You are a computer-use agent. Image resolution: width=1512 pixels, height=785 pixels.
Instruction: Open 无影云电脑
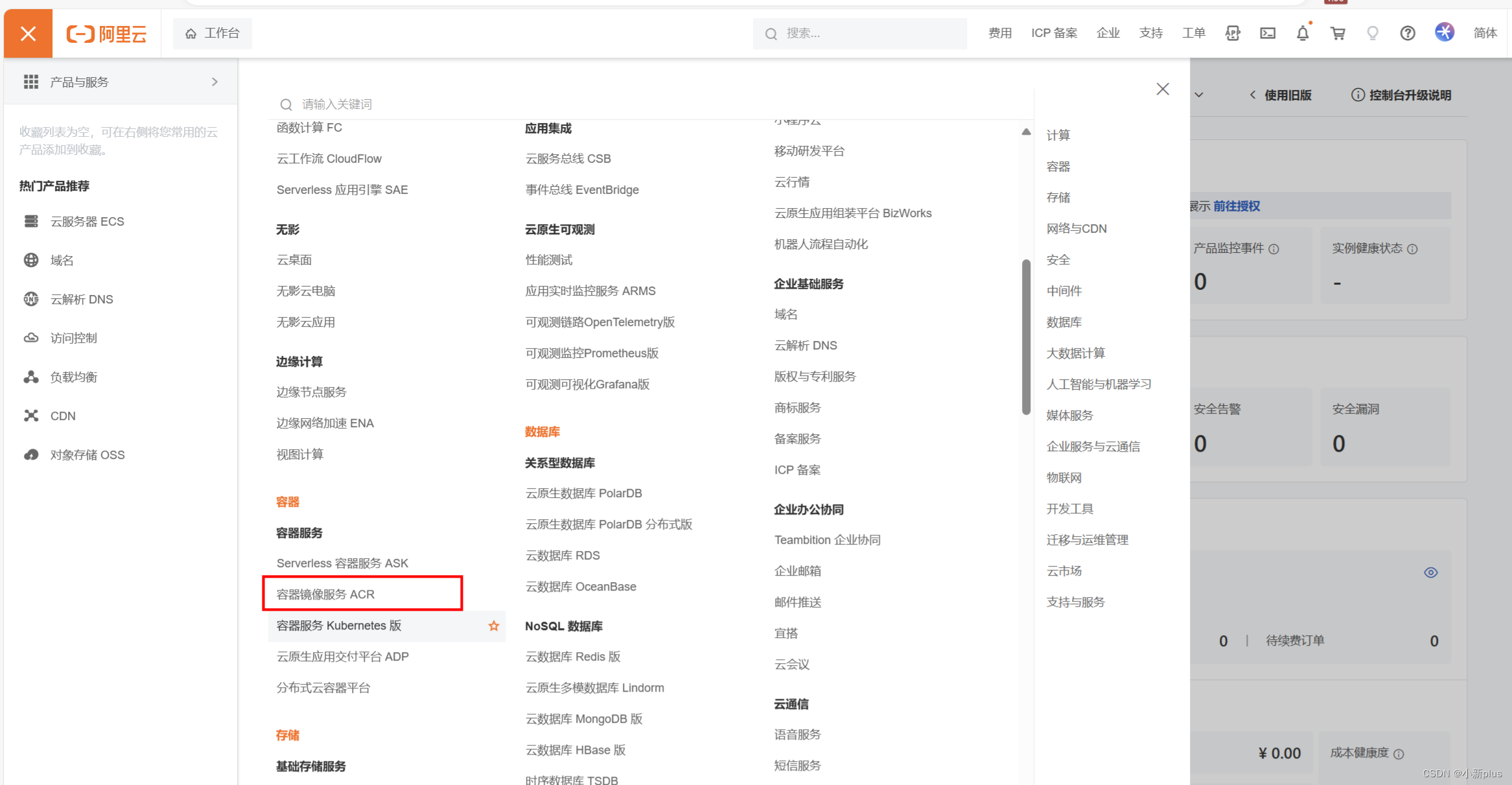[x=306, y=290]
